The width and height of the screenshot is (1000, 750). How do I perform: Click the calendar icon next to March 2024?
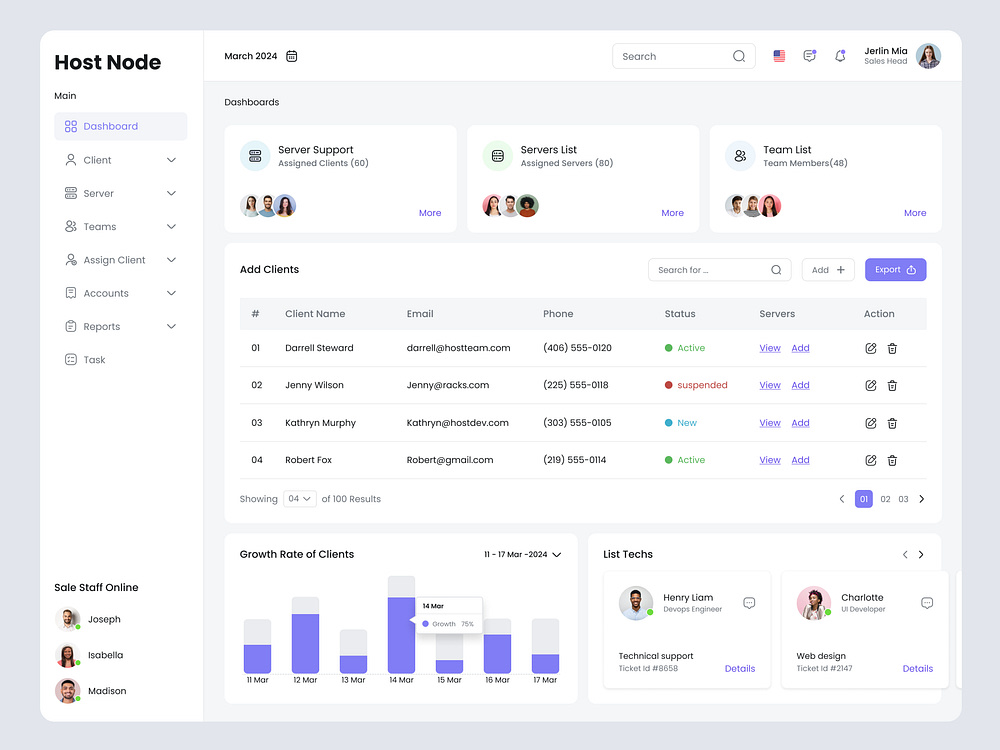coord(291,56)
